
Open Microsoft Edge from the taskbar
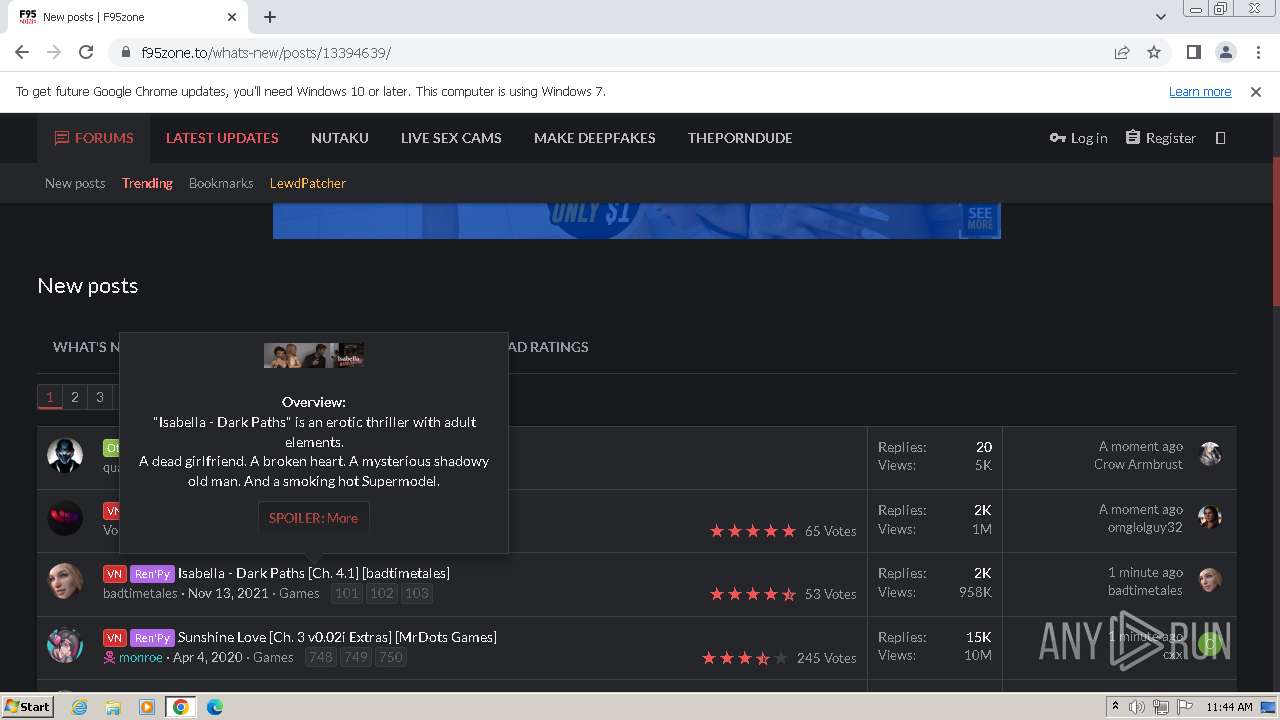coord(214,707)
